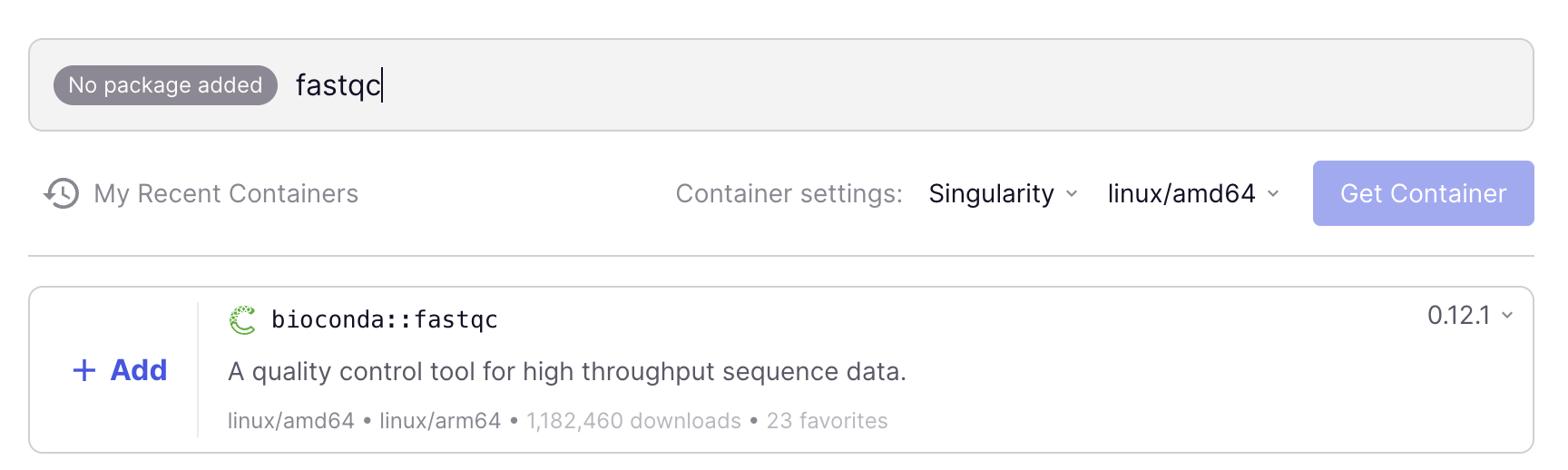Open My Recent Containers
This screenshot has height=470, width=1568.
(x=226, y=193)
